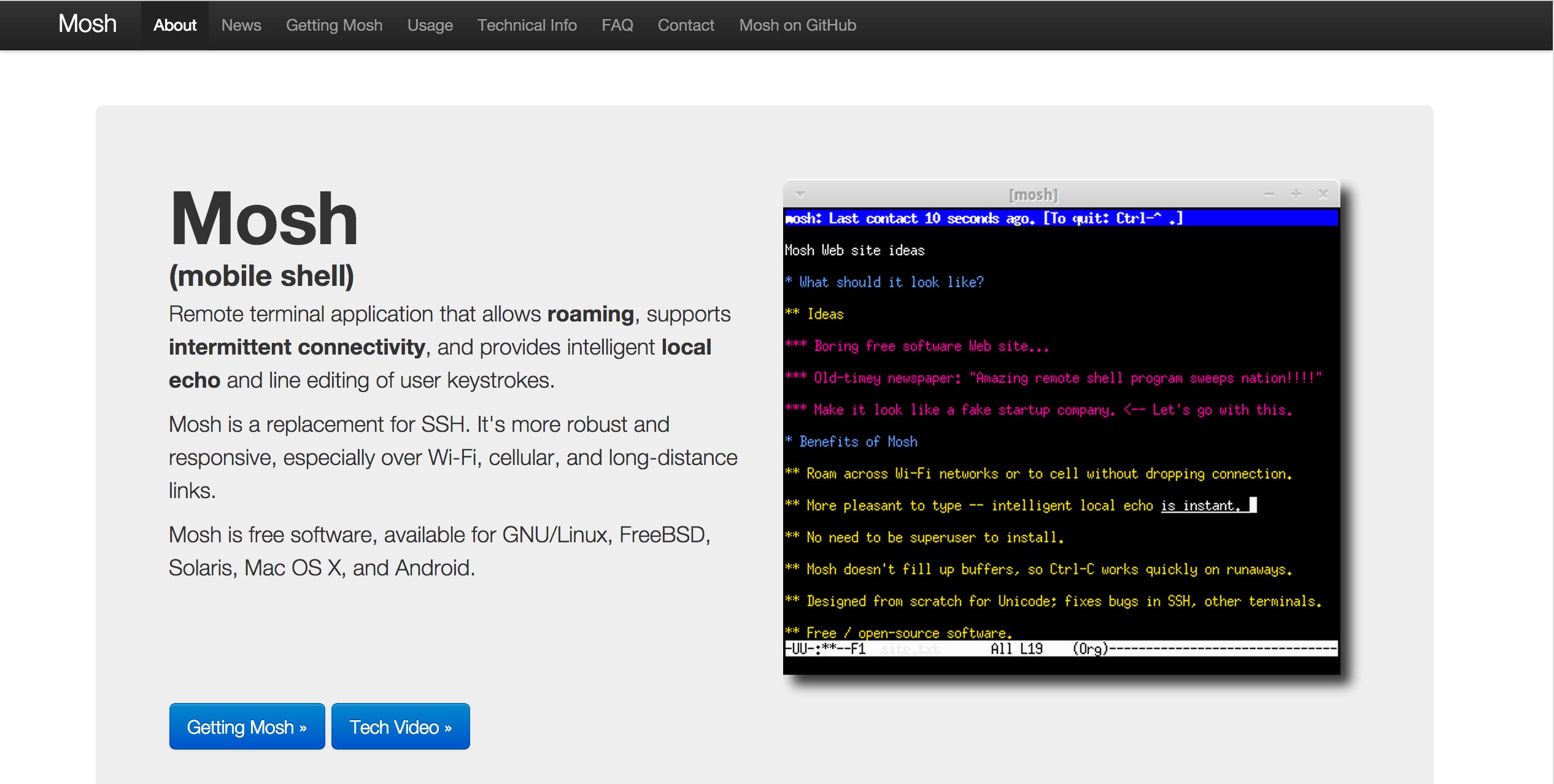Open the FAQ navigation link

617,25
